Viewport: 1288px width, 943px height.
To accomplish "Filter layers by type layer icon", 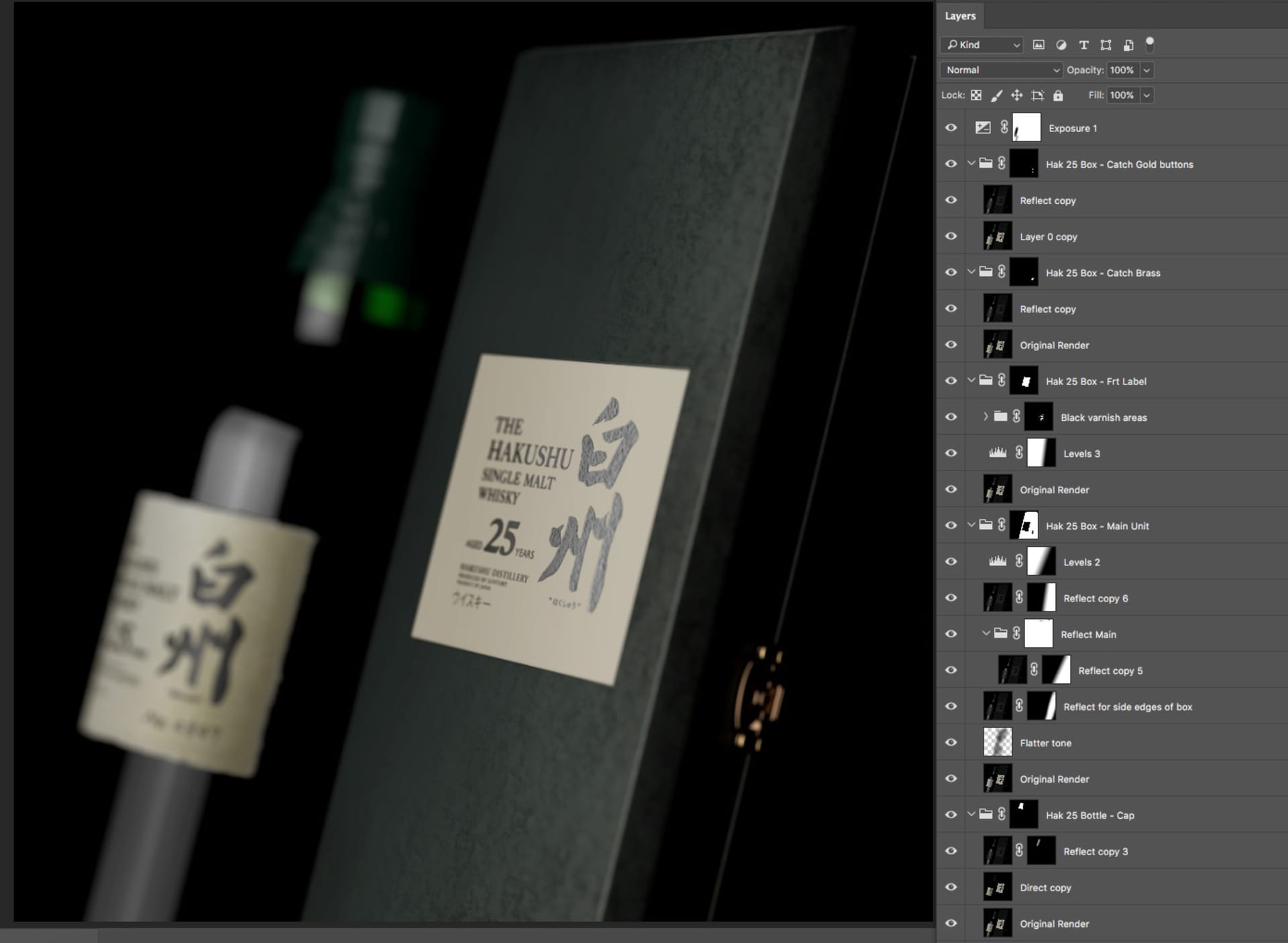I will (x=1083, y=45).
